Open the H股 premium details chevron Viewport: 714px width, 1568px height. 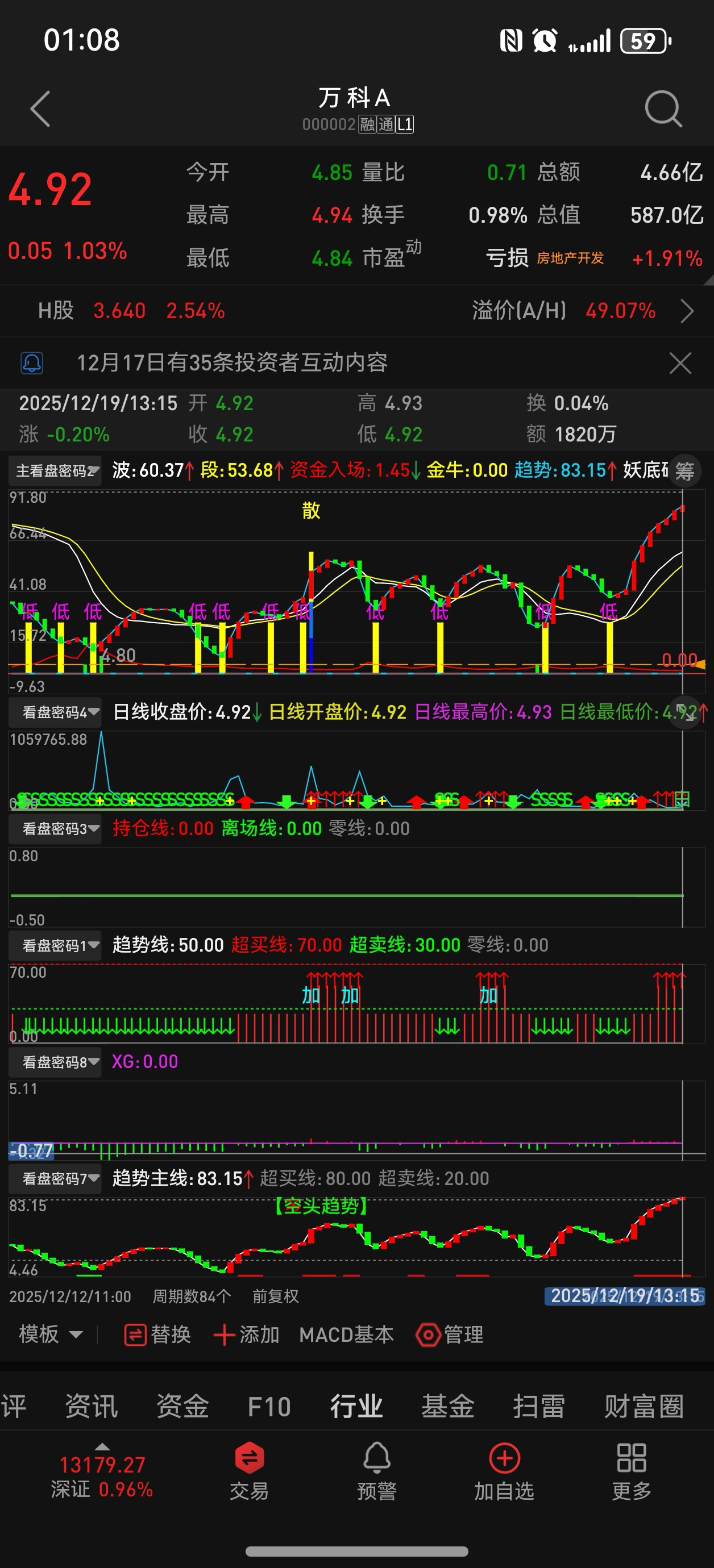click(687, 311)
